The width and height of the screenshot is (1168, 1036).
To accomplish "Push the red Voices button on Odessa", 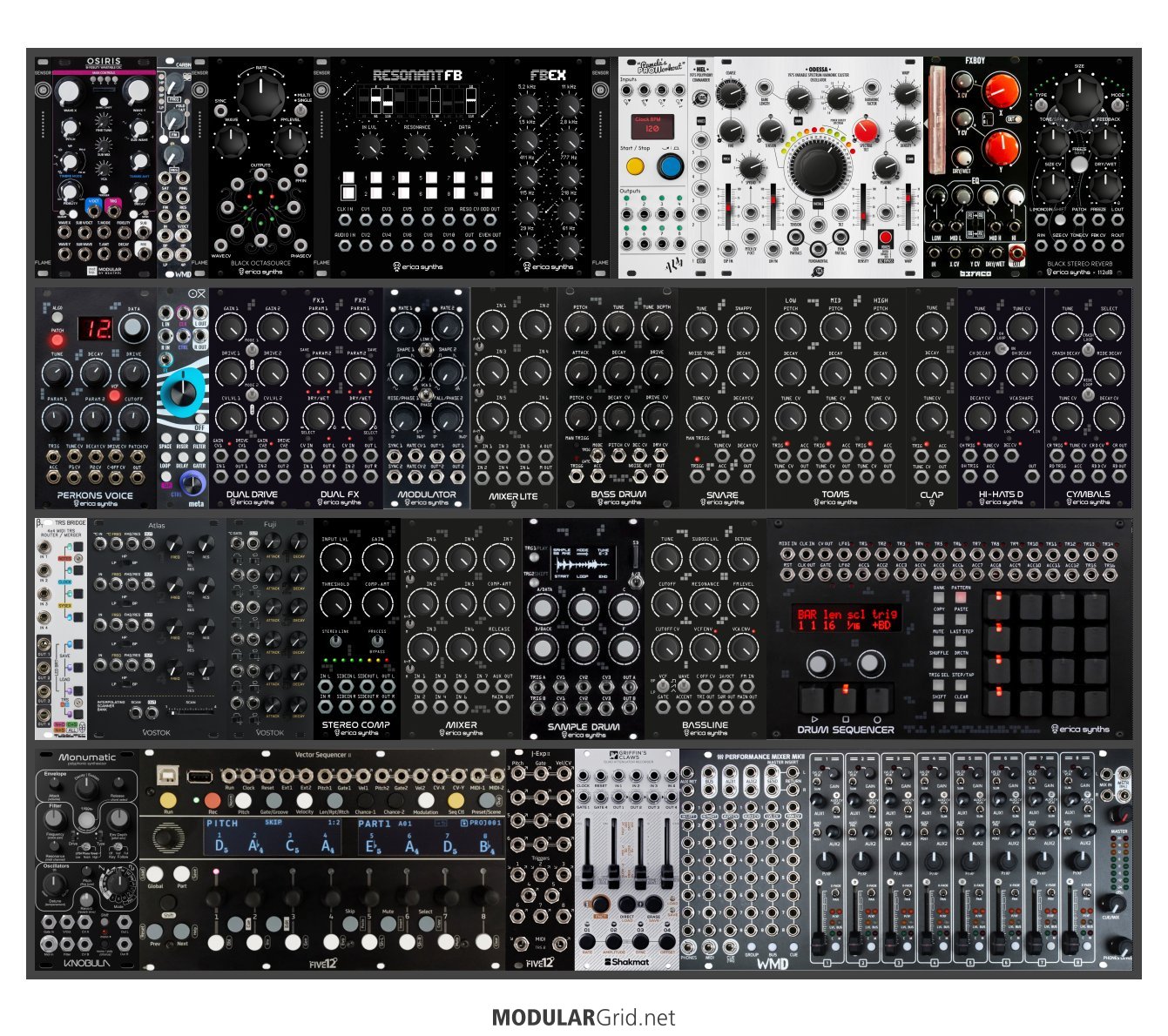I will pos(886,238).
